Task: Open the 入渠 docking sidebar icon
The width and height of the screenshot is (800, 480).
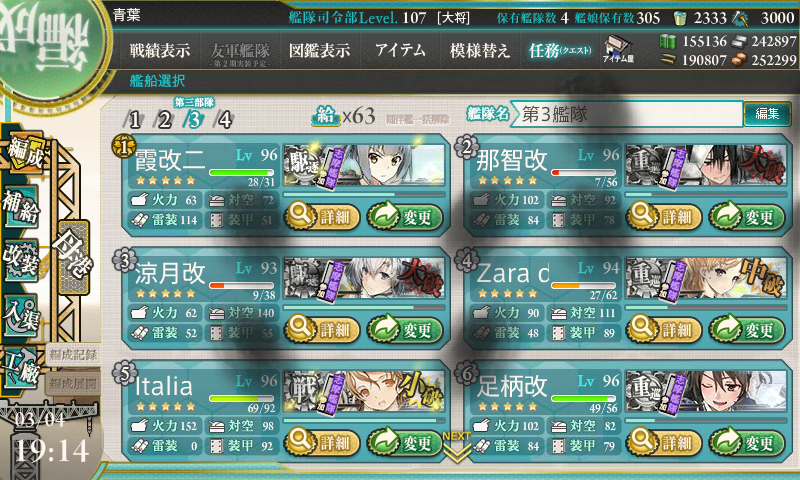Action: point(21,315)
